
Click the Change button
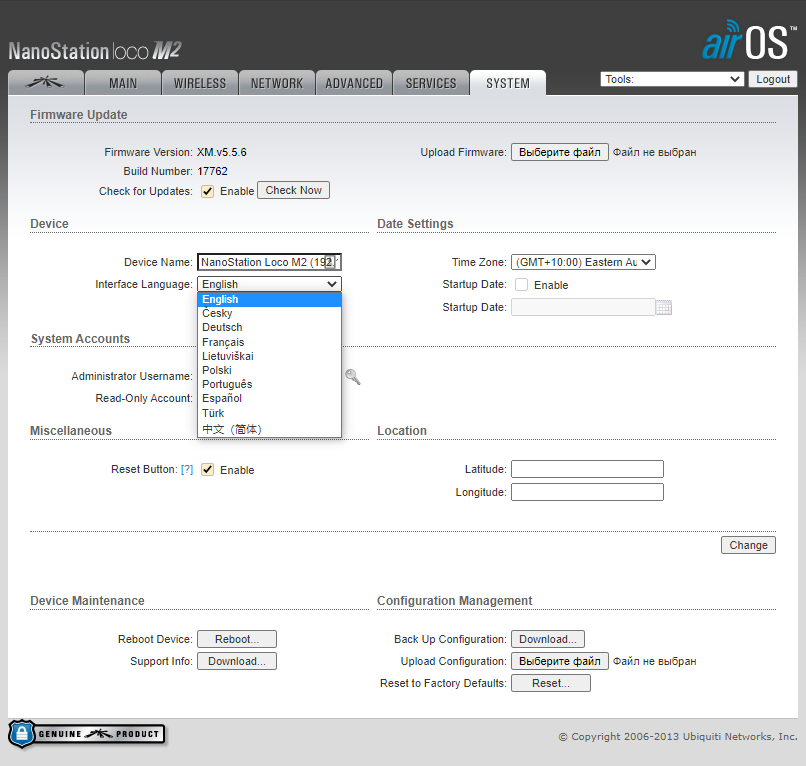(748, 545)
